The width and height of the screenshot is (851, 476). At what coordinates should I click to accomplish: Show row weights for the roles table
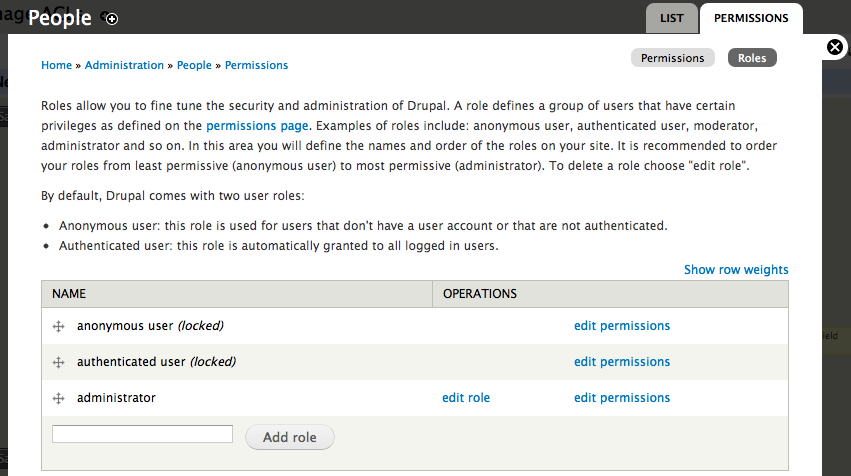click(736, 270)
